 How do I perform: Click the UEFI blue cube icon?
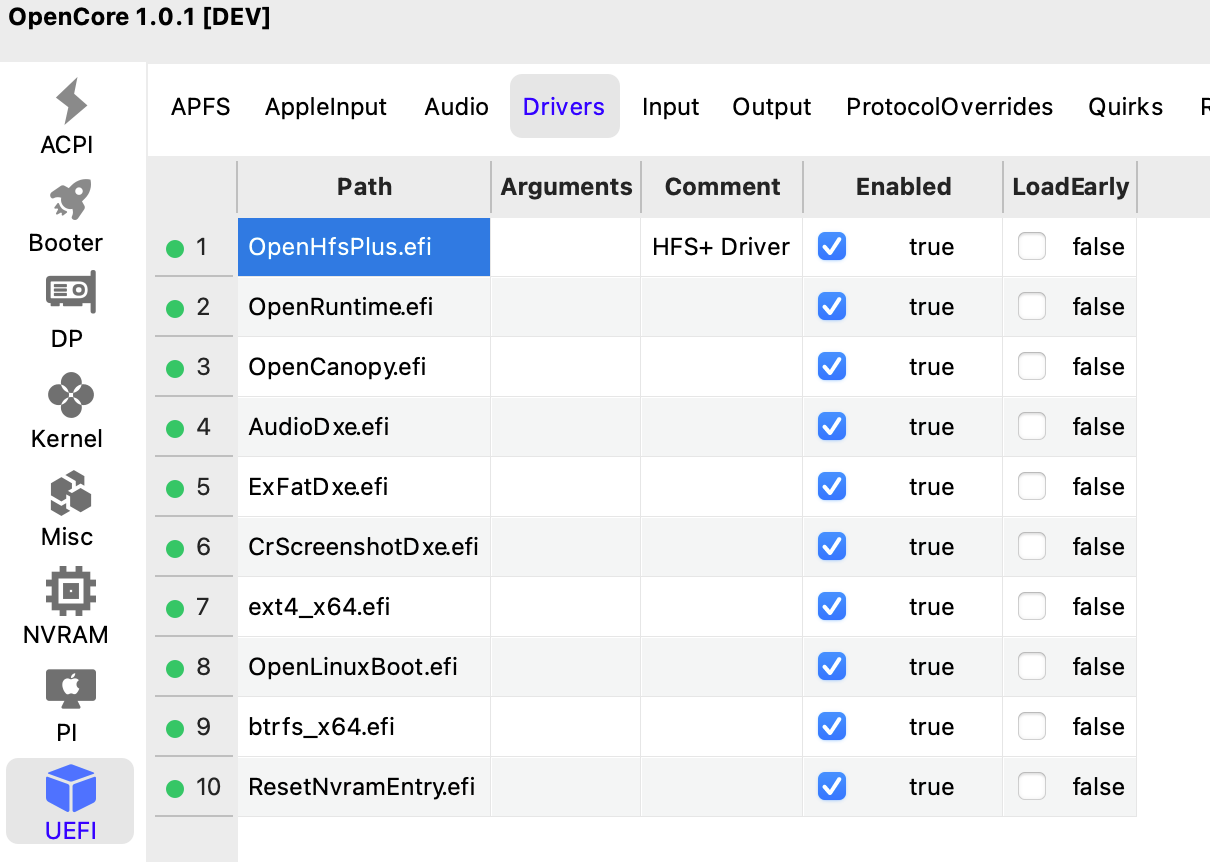click(70, 788)
